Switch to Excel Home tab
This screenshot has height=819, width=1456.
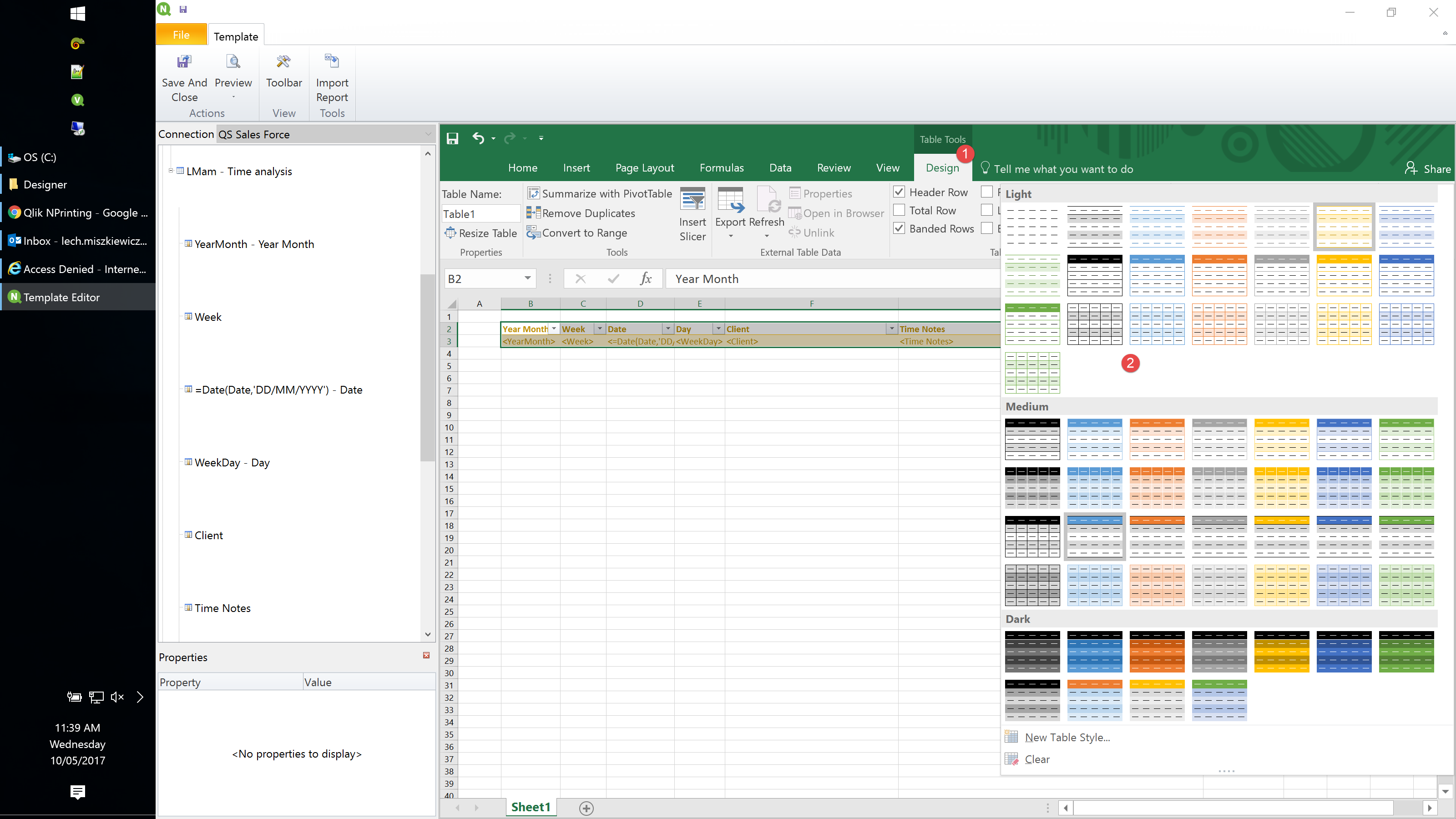[522, 168]
